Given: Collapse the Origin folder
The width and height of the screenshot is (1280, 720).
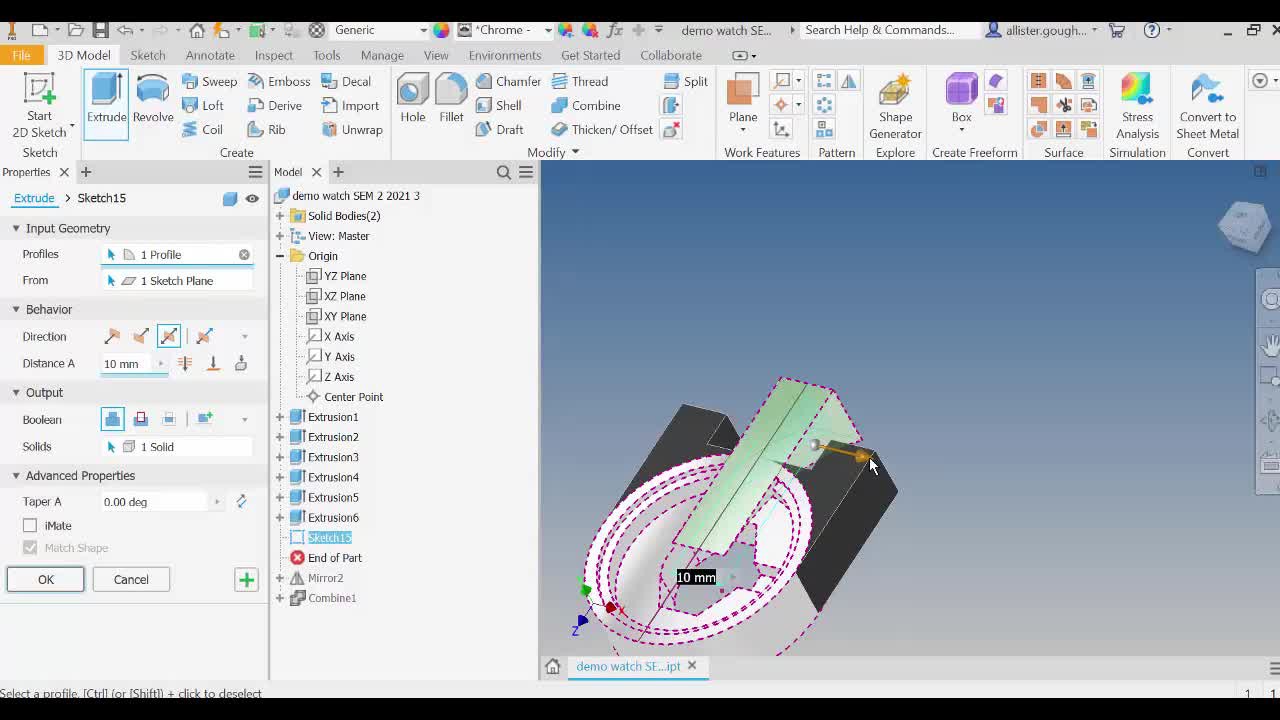Looking at the screenshot, I should [280, 256].
